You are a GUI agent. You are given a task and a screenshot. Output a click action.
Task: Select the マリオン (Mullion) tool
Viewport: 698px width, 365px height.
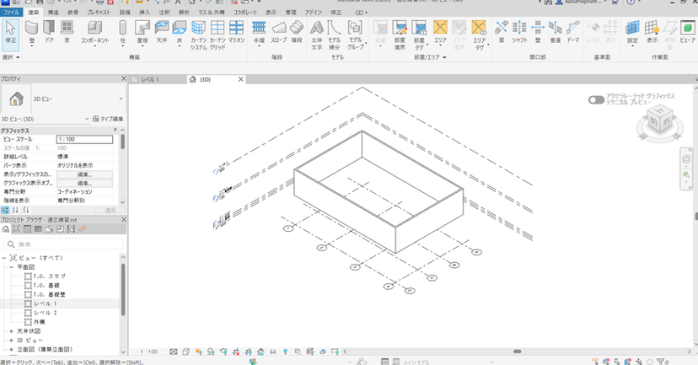[236, 32]
